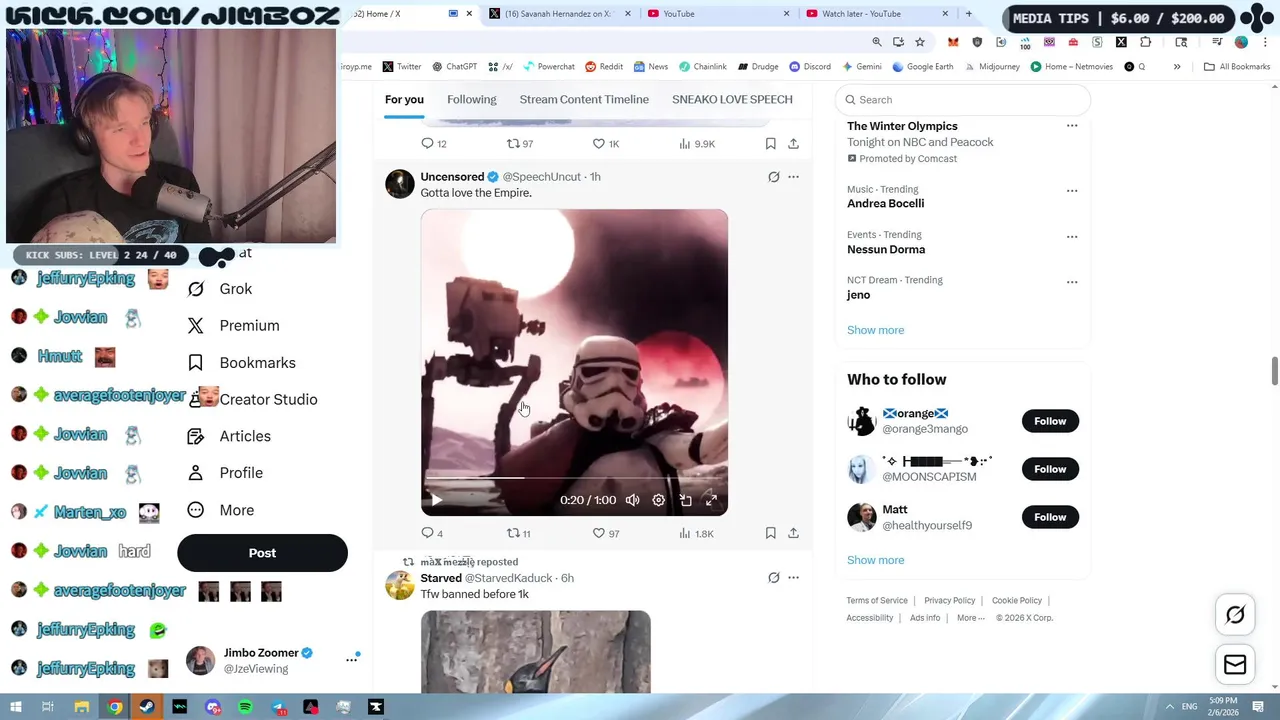Mute the stormtrooper video volume
Screen dimensions: 1280x720
pyautogui.click(x=632, y=500)
